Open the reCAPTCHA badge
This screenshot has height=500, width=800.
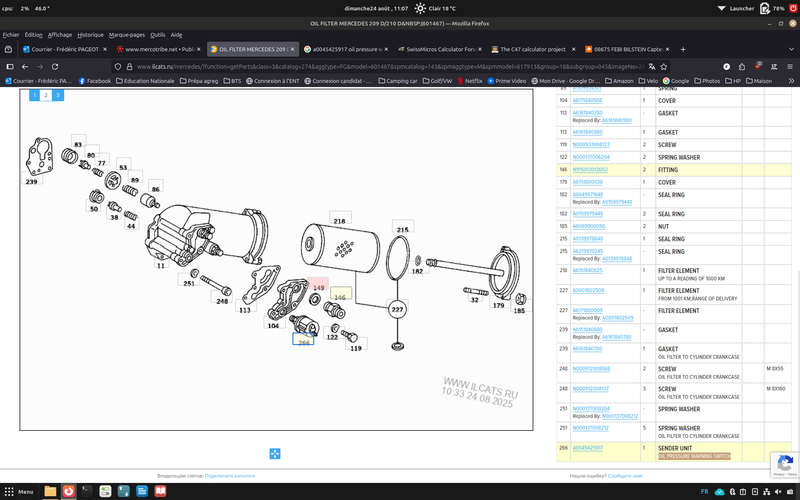click(785, 465)
